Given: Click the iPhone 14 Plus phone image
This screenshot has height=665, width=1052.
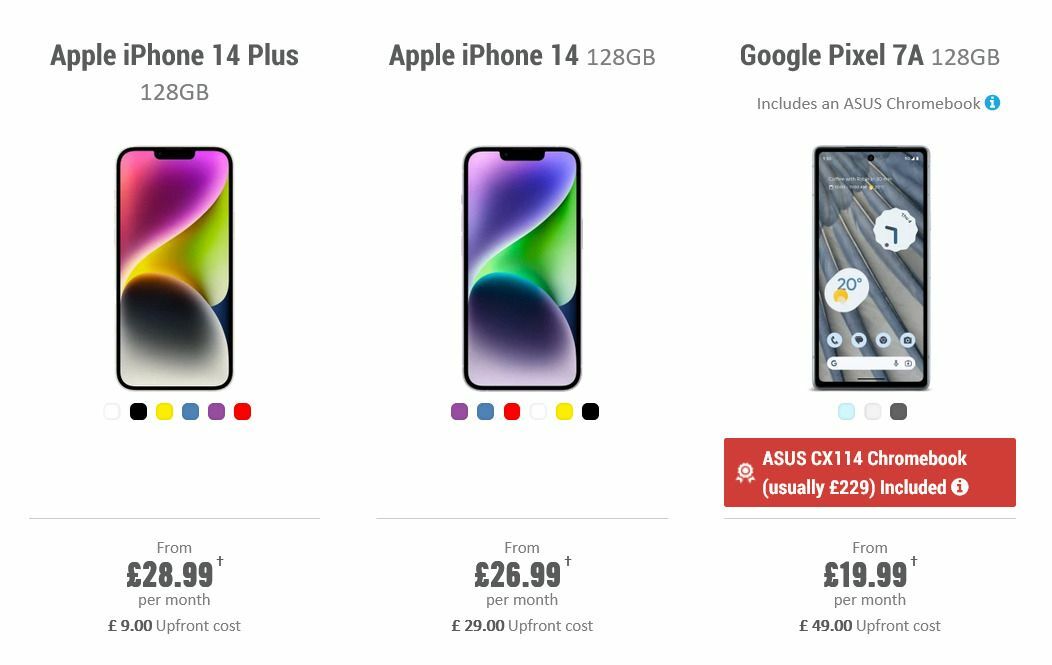Looking at the screenshot, I should [174, 270].
